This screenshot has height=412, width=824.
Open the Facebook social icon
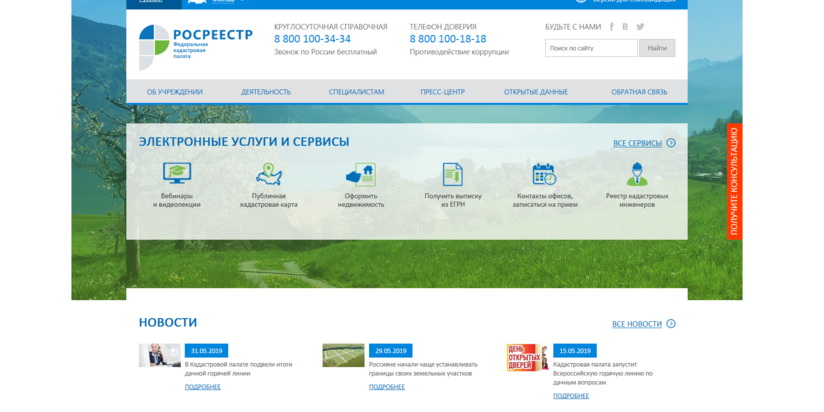[x=611, y=27]
